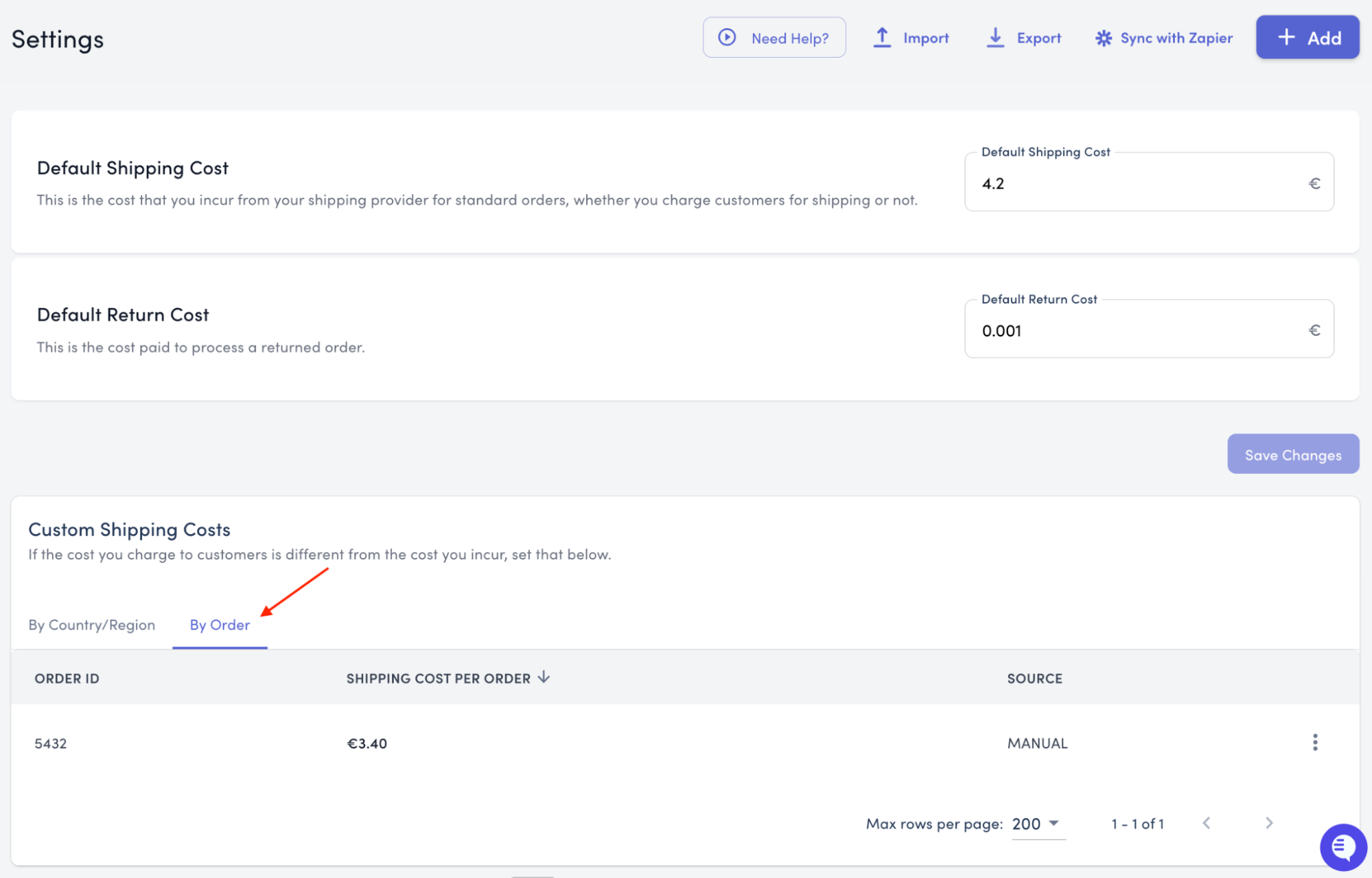This screenshot has width=1372, height=878.
Task: Click the Export download arrow icon
Action: click(995, 38)
